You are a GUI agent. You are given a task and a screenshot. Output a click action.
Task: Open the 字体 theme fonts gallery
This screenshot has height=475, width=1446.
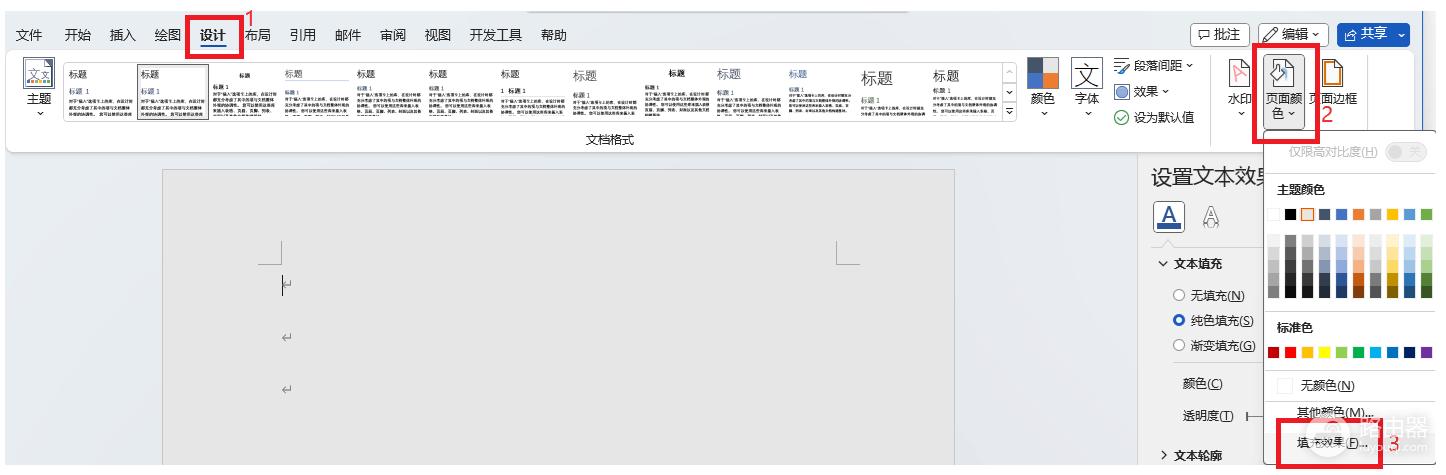click(1087, 88)
